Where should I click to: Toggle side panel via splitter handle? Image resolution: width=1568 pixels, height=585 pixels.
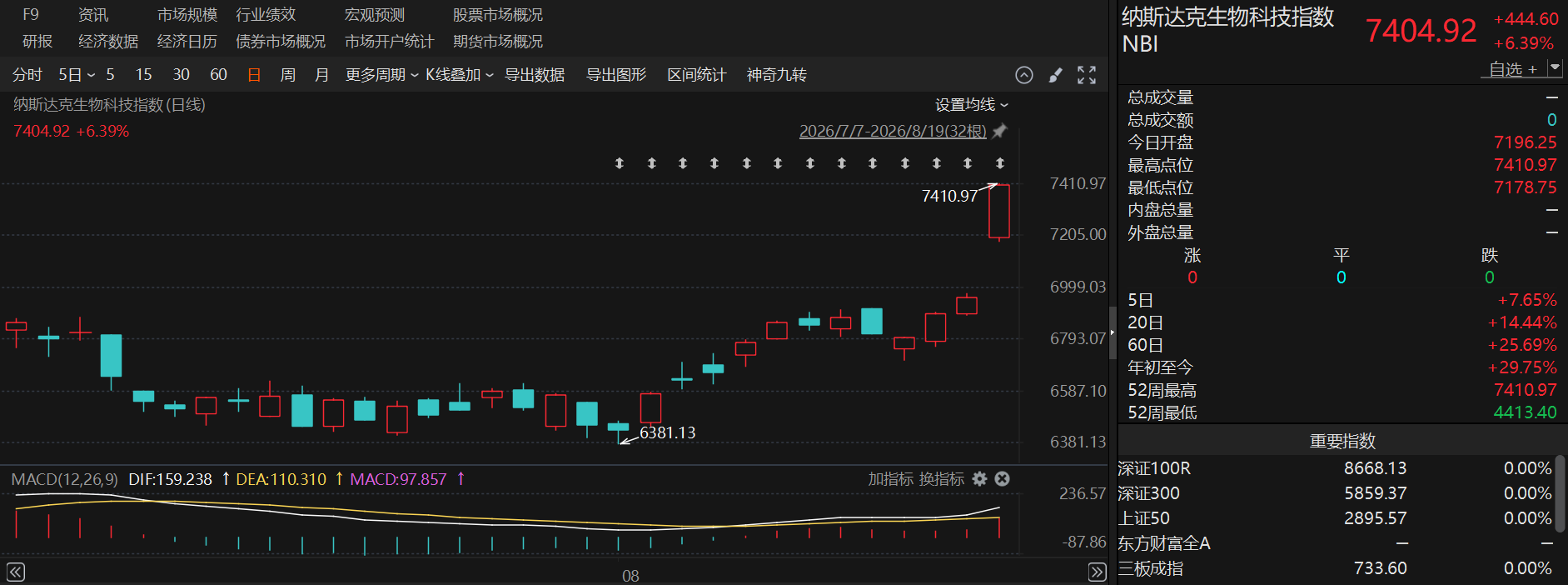(x=1113, y=333)
